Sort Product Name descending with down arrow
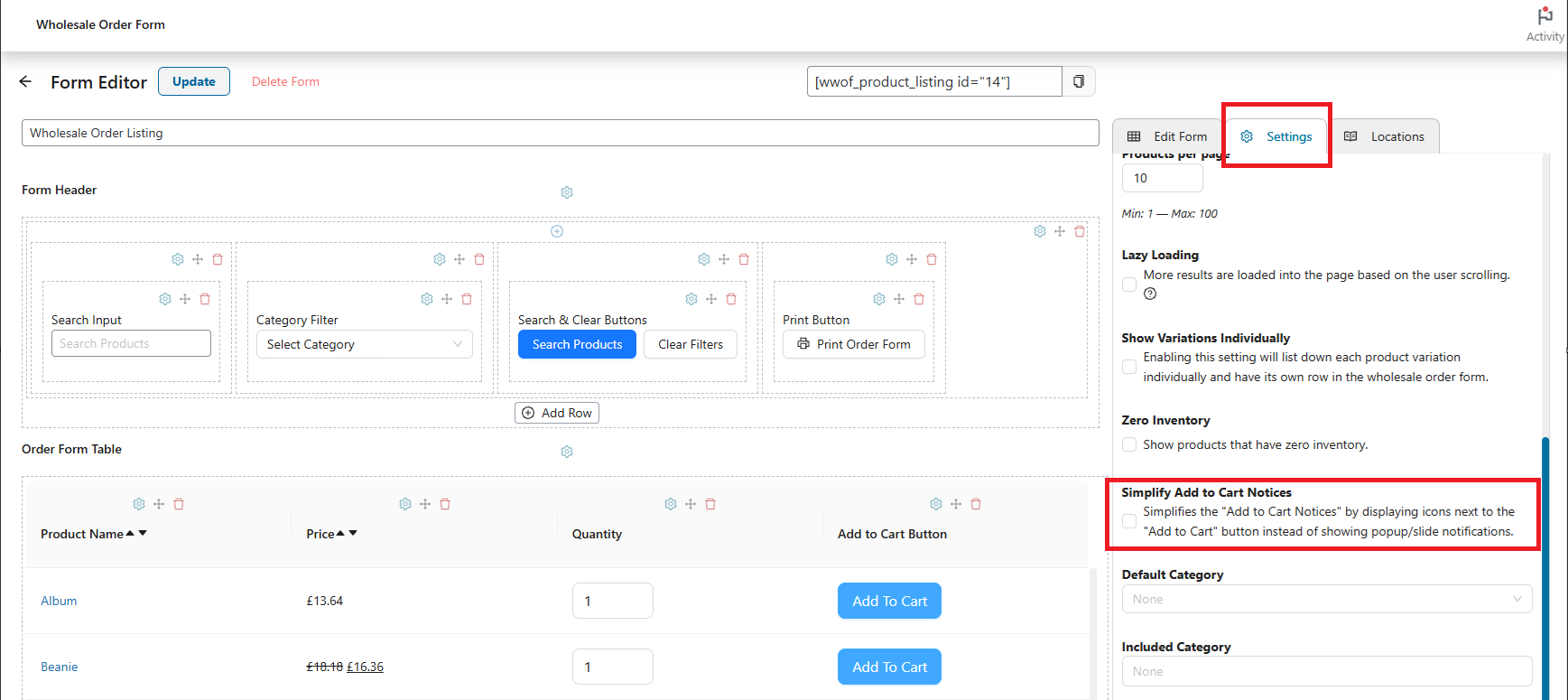 [x=143, y=533]
